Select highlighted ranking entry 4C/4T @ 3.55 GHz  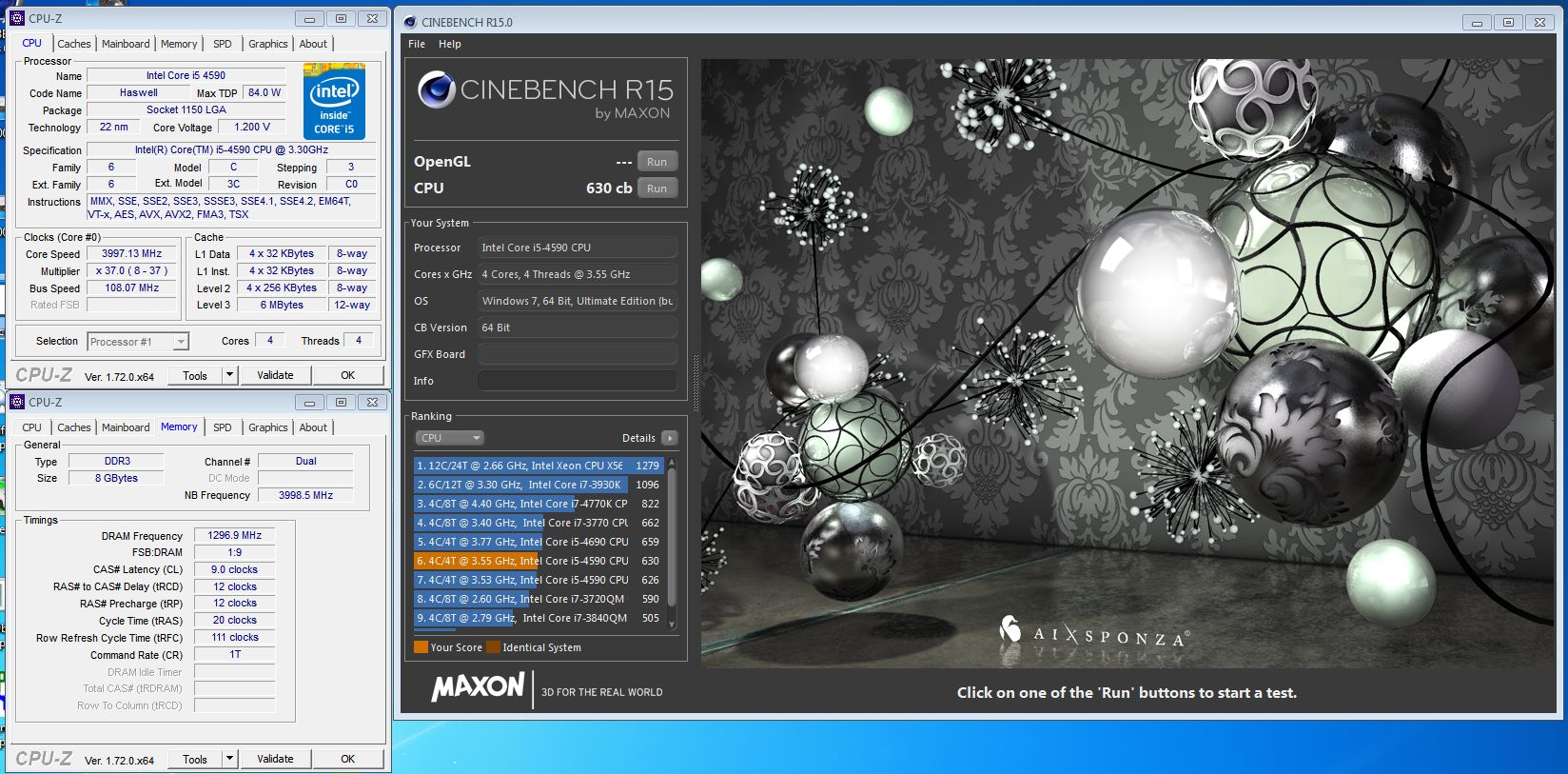(539, 561)
